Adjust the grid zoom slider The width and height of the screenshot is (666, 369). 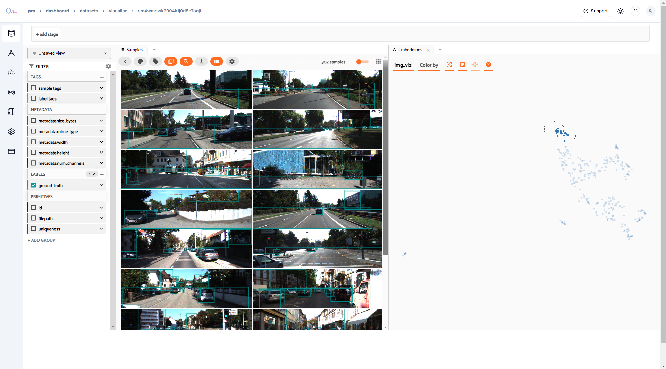click(362, 62)
